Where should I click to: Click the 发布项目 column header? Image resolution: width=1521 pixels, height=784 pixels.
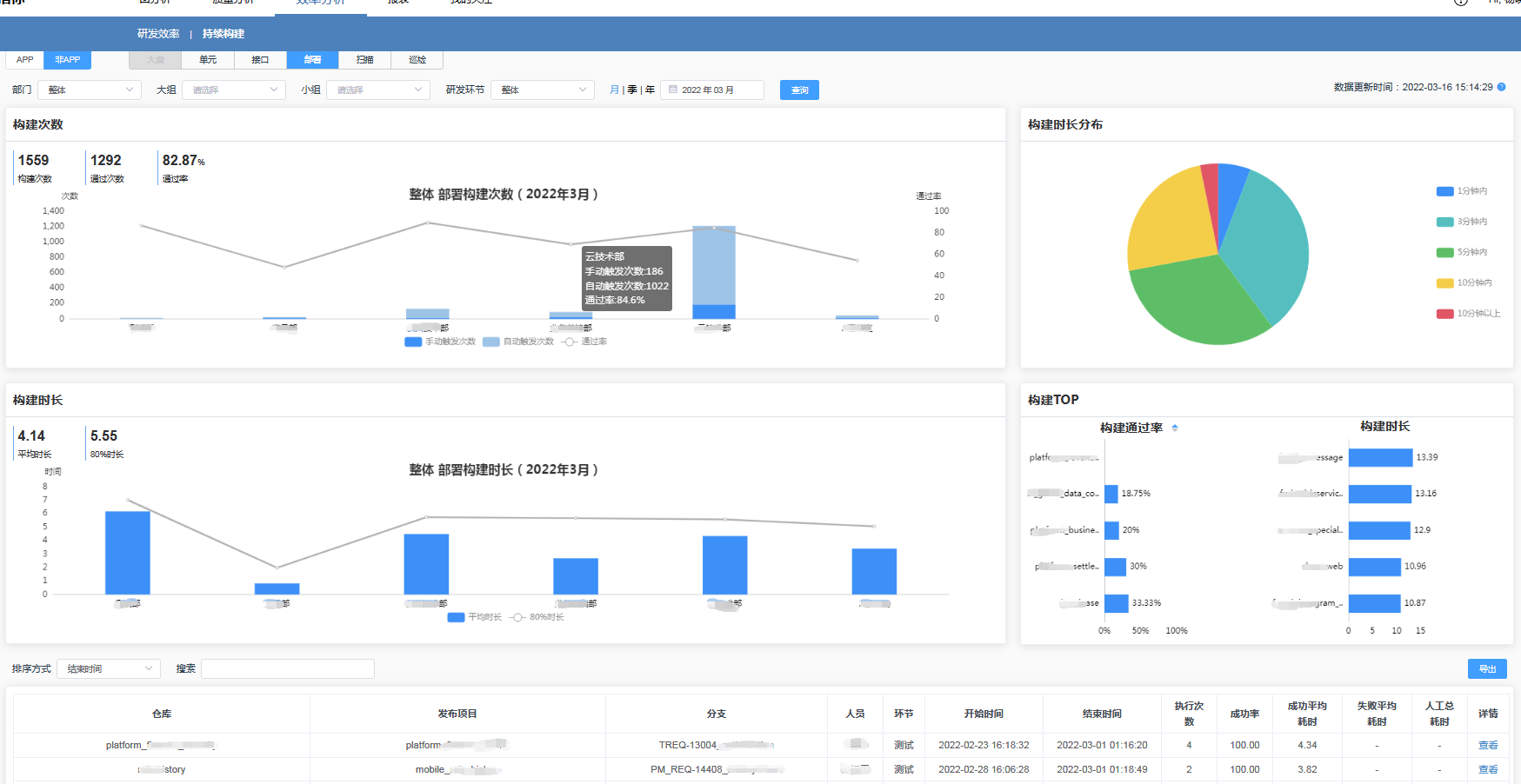point(457,714)
